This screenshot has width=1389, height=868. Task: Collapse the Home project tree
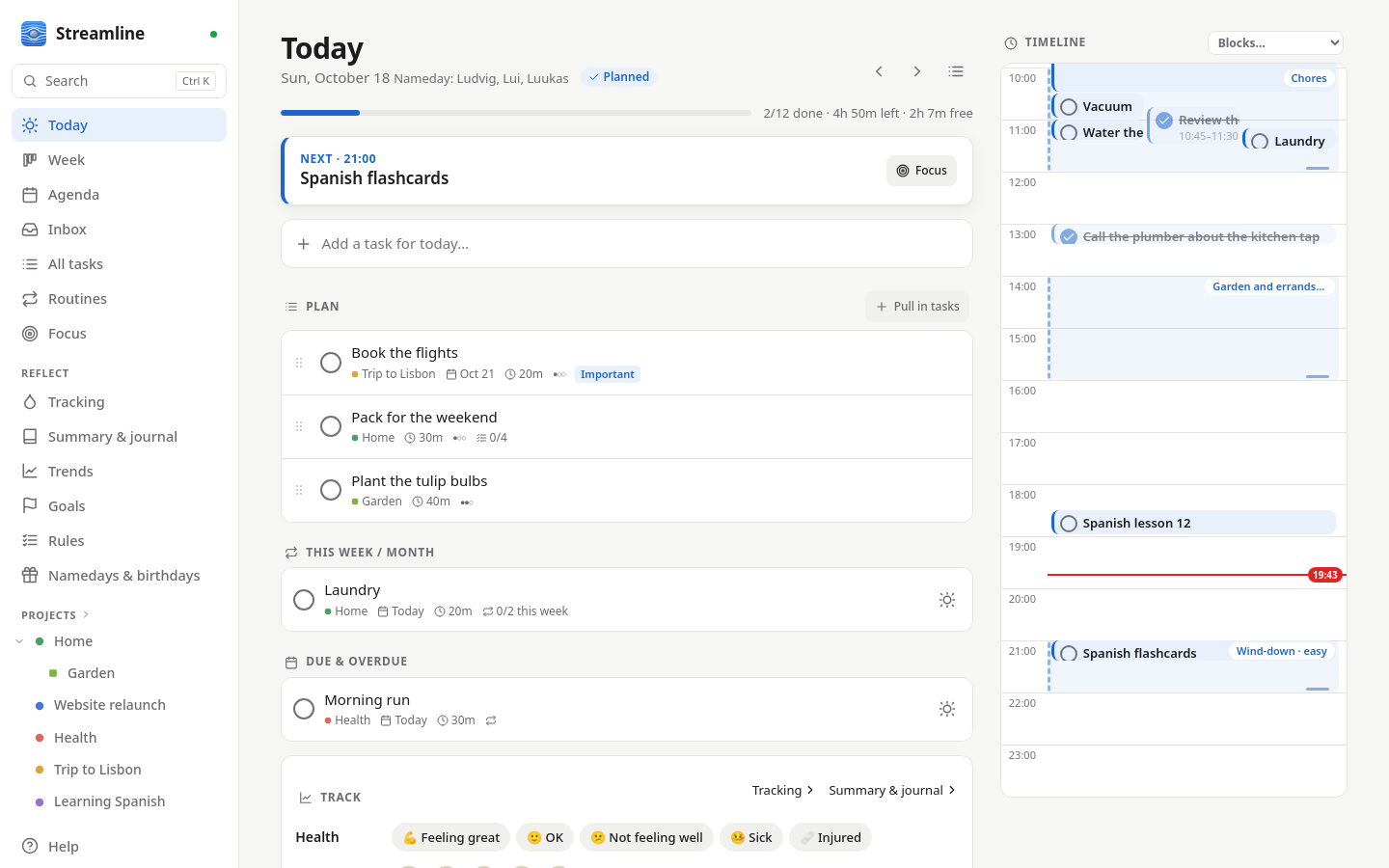[19, 641]
